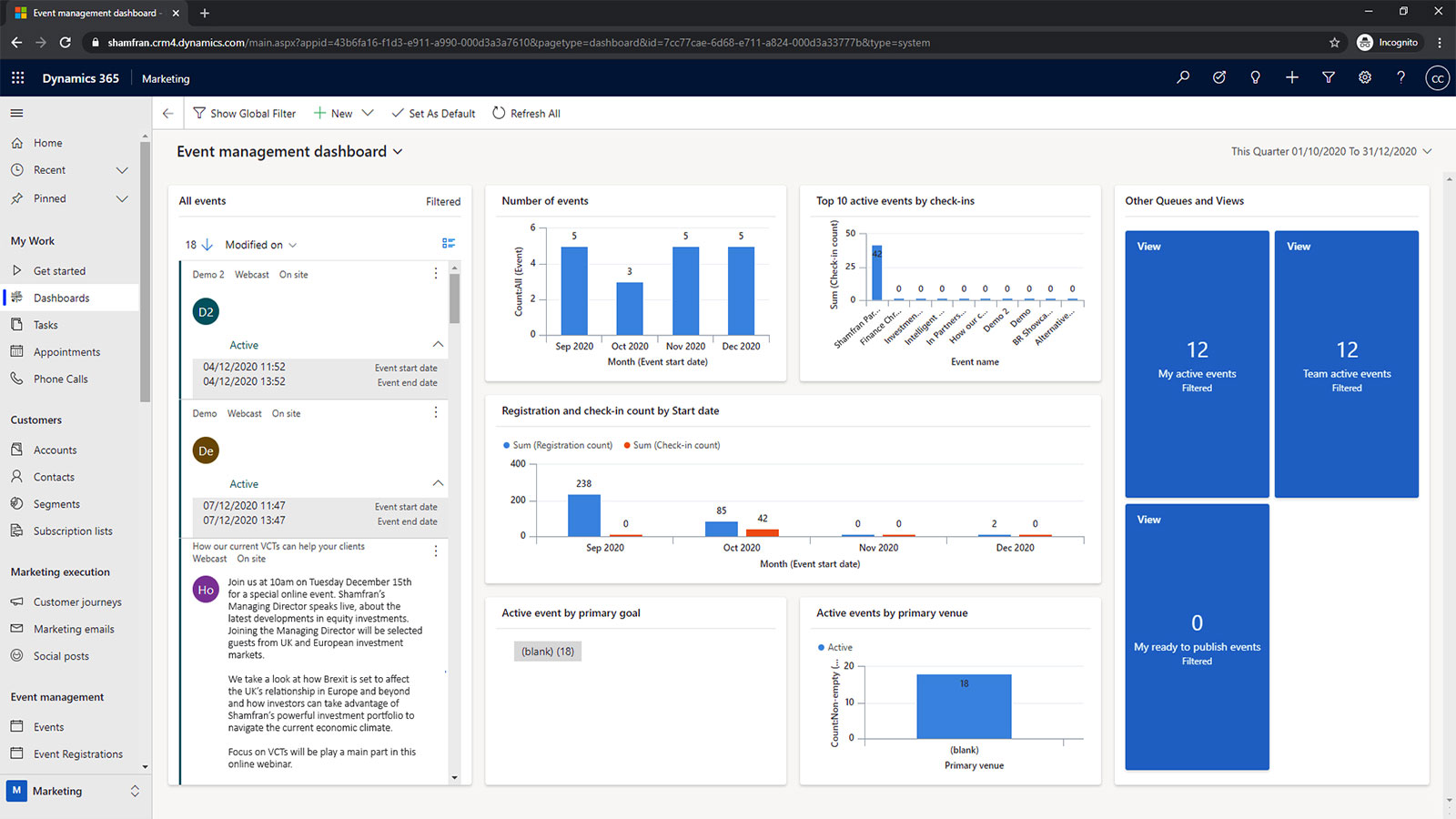
Task: Open more options for VCTs event
Action: coord(436,551)
